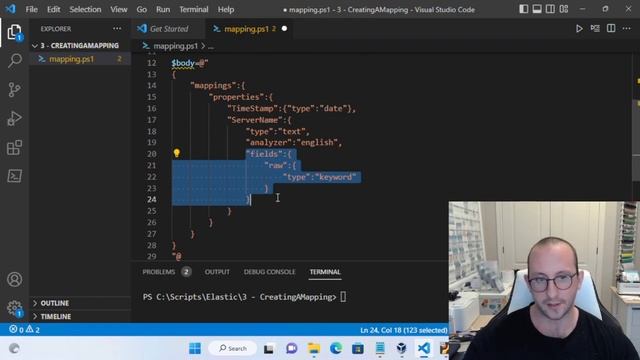Open Explorer views and more actions ellipsis
Viewport: 640px width, 360px height.
click(x=117, y=29)
